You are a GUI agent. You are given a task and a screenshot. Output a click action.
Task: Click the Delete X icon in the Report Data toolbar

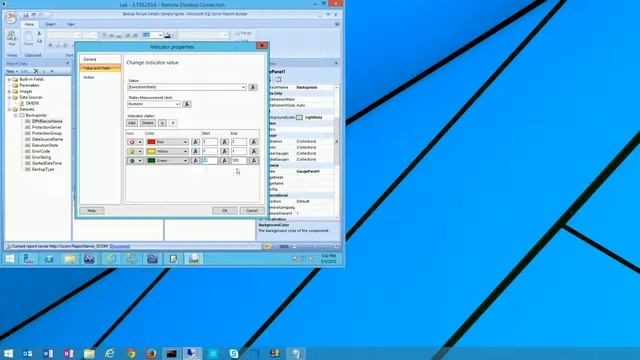(x=36, y=71)
